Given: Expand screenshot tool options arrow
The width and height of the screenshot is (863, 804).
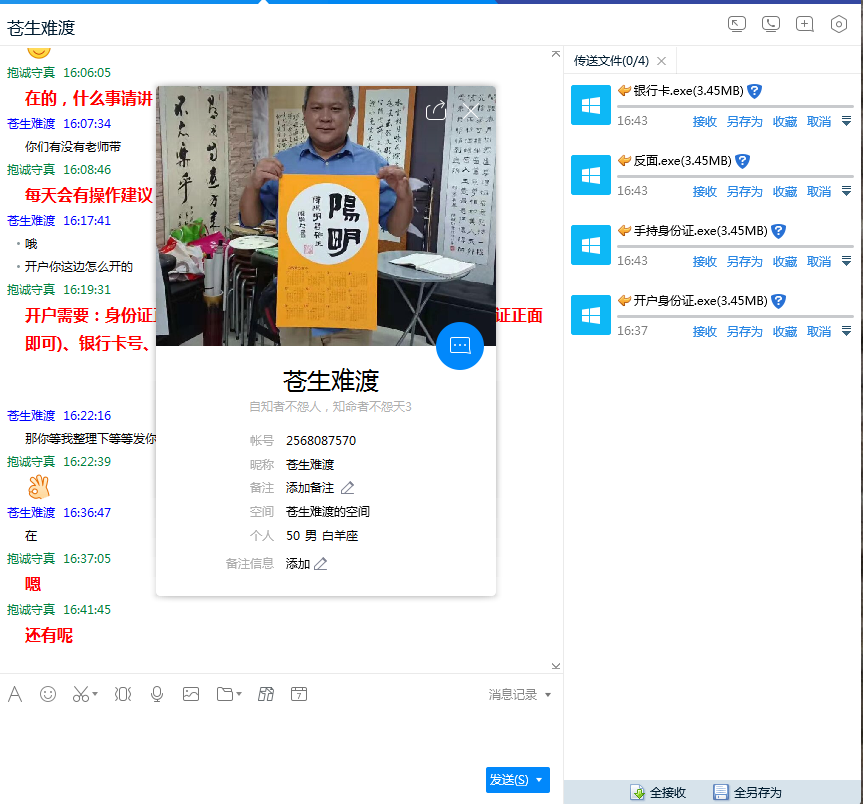Looking at the screenshot, I should coord(95,694).
